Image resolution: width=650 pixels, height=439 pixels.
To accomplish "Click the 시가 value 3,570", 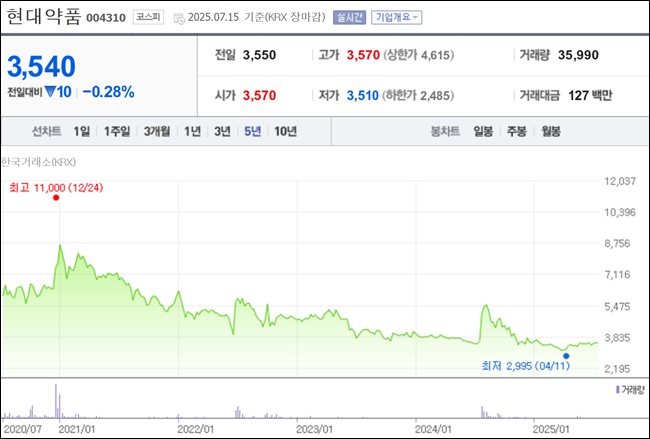I will 260,95.
